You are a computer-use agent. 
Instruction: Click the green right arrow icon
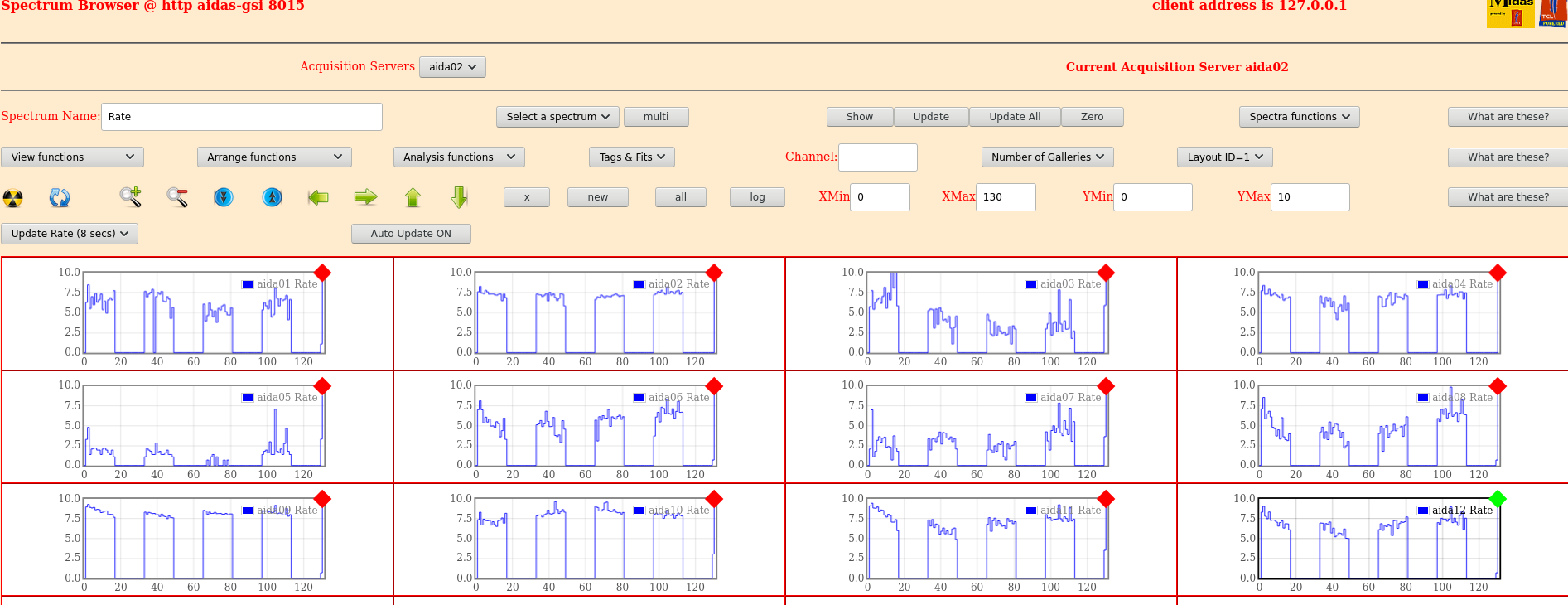coord(365,197)
